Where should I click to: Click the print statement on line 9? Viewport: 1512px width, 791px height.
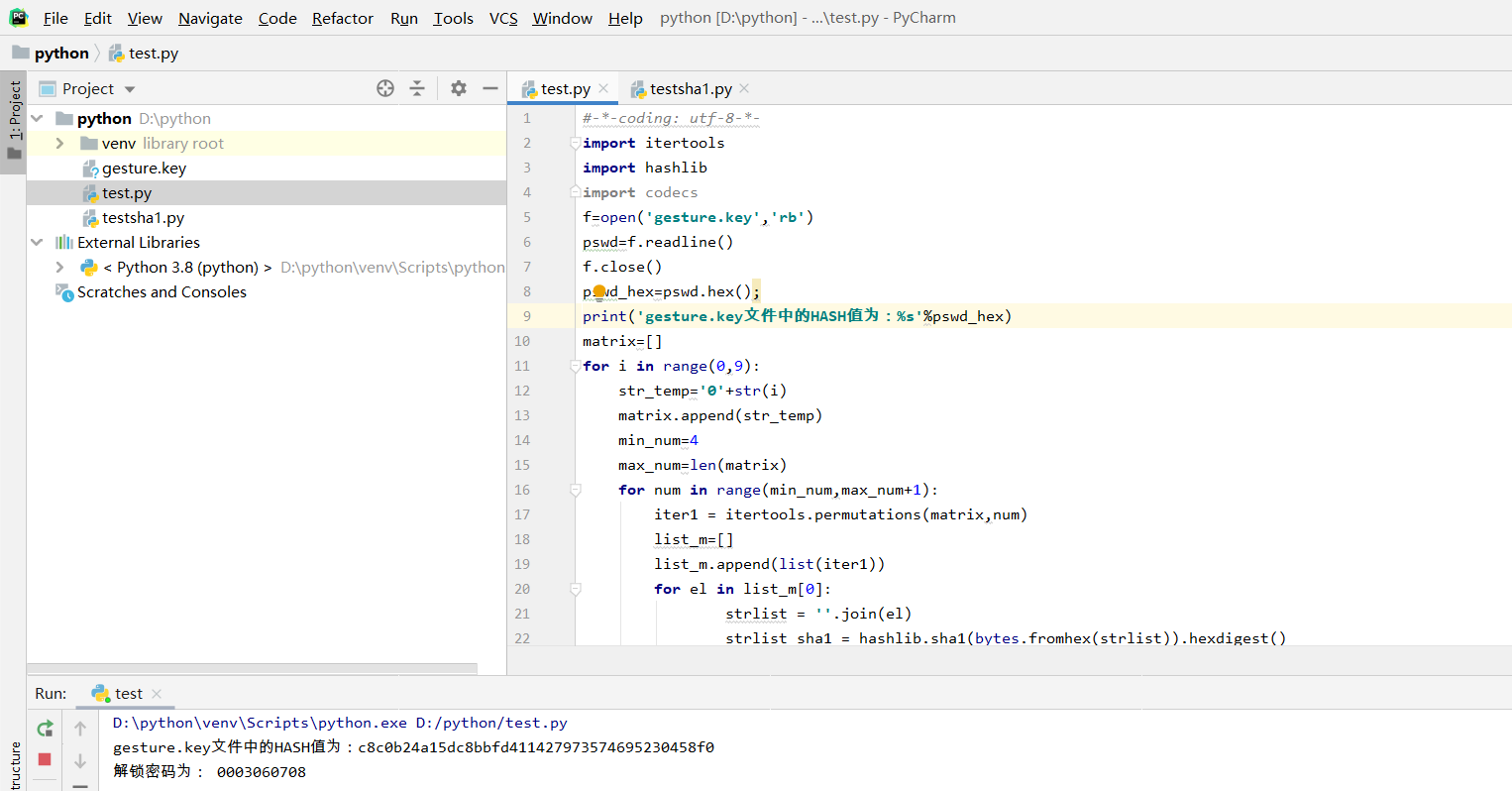(x=797, y=316)
